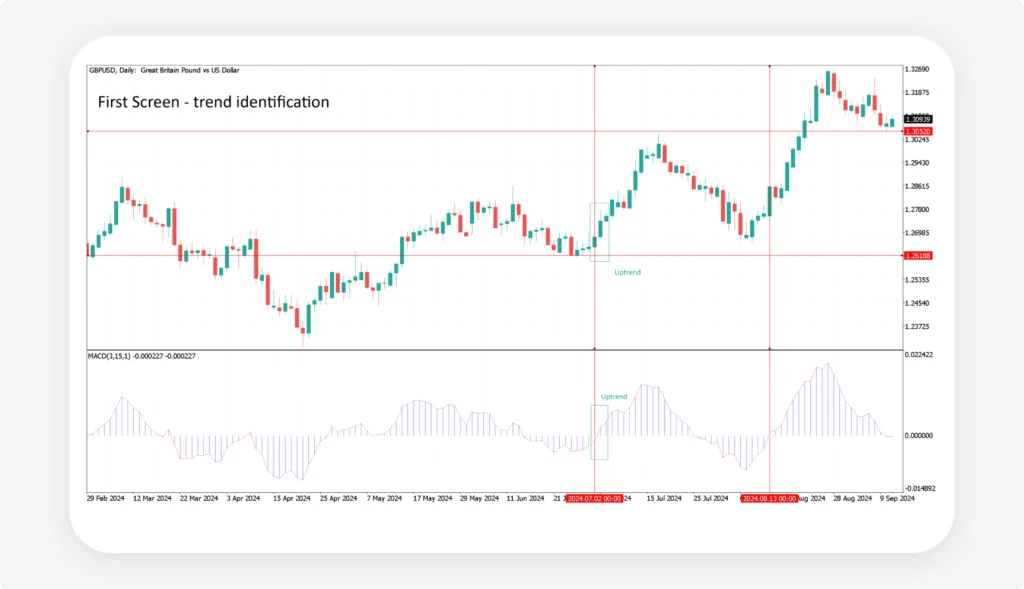Select the red 2024.08.13 00:00 date marker

pyautogui.click(x=769, y=499)
